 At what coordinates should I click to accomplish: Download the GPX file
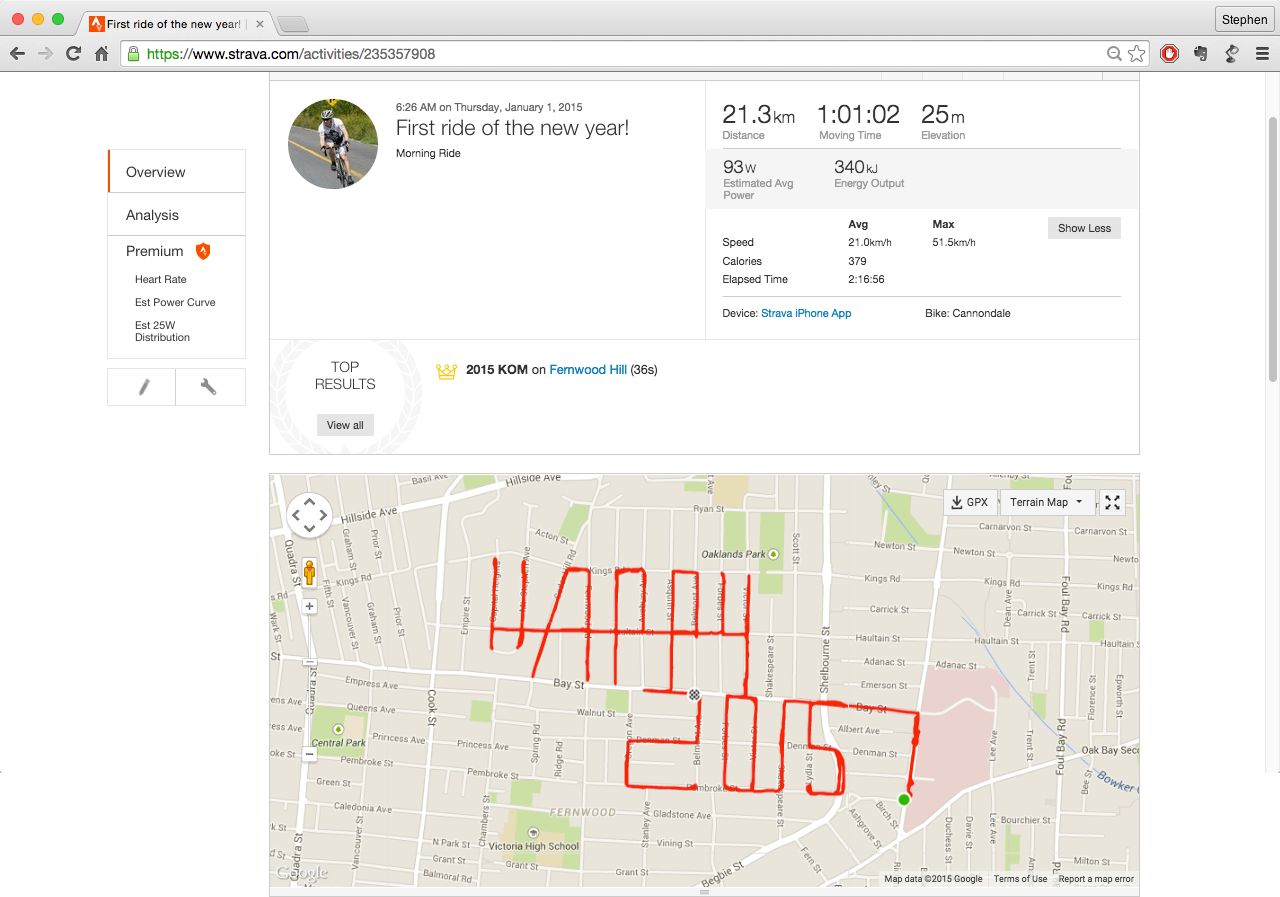click(x=970, y=502)
